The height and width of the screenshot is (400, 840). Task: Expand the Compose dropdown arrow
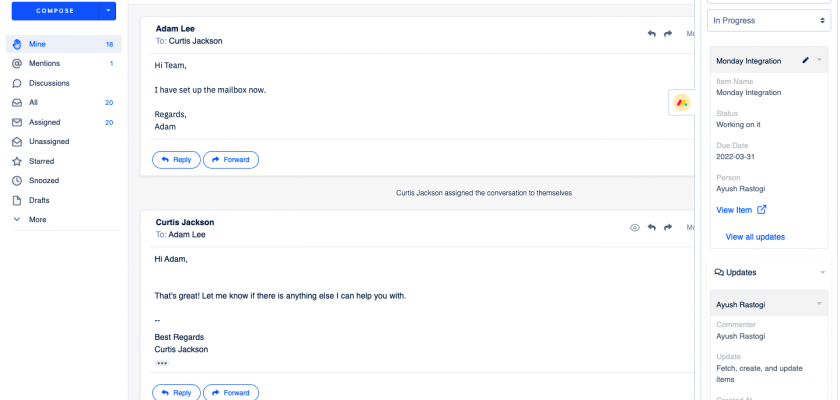108,11
